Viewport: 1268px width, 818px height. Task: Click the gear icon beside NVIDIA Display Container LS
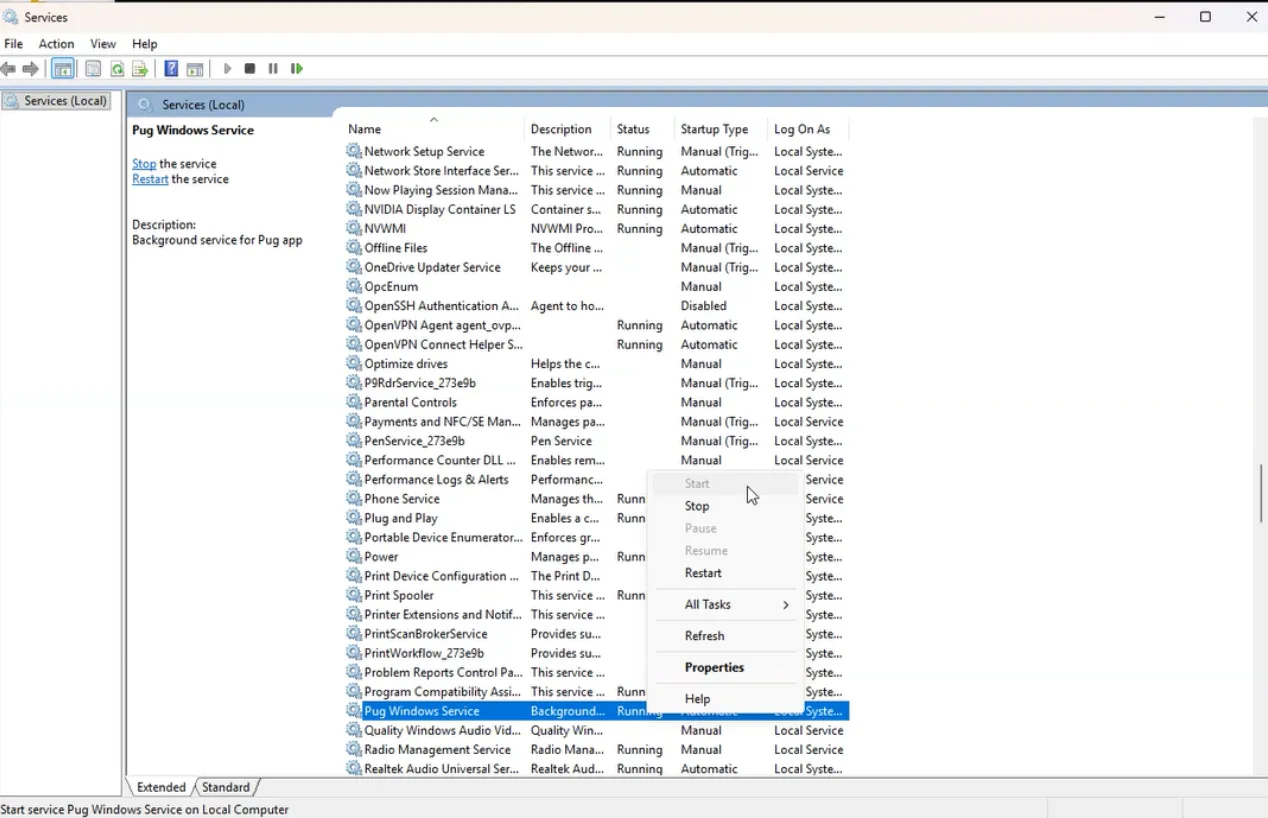[x=354, y=209]
